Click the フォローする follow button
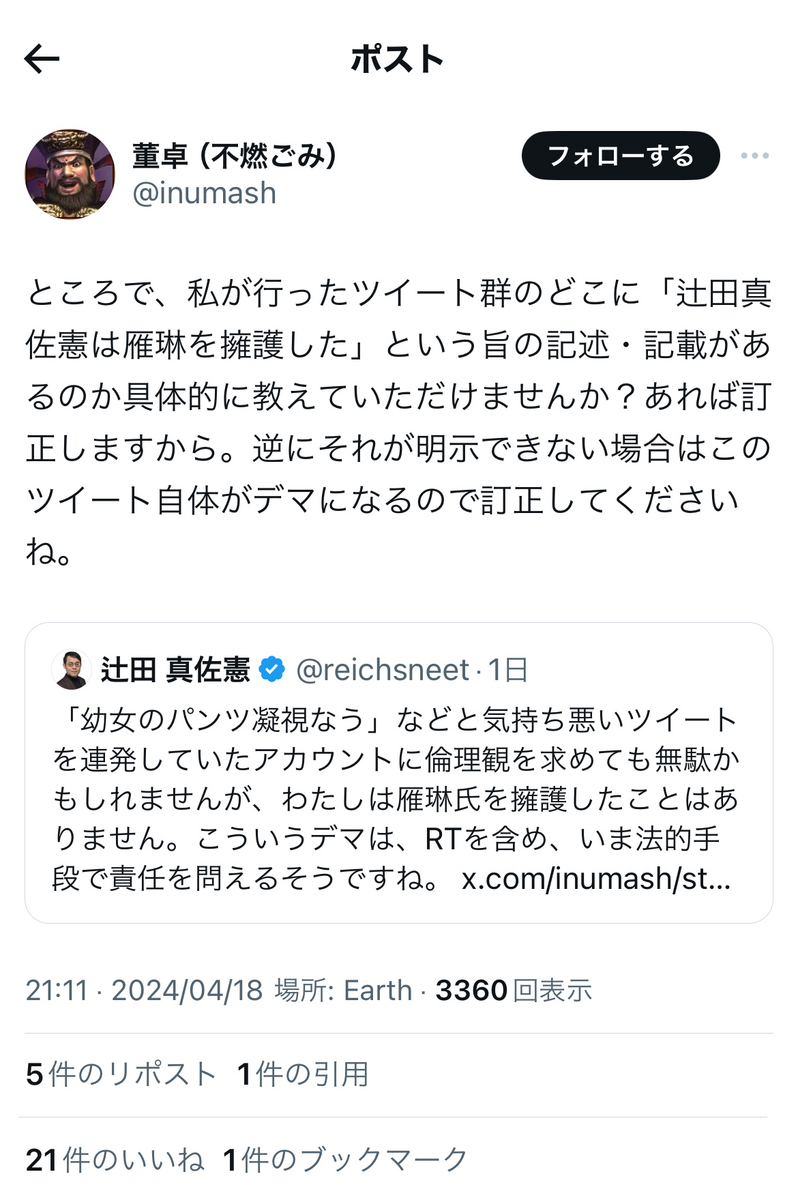 point(620,156)
